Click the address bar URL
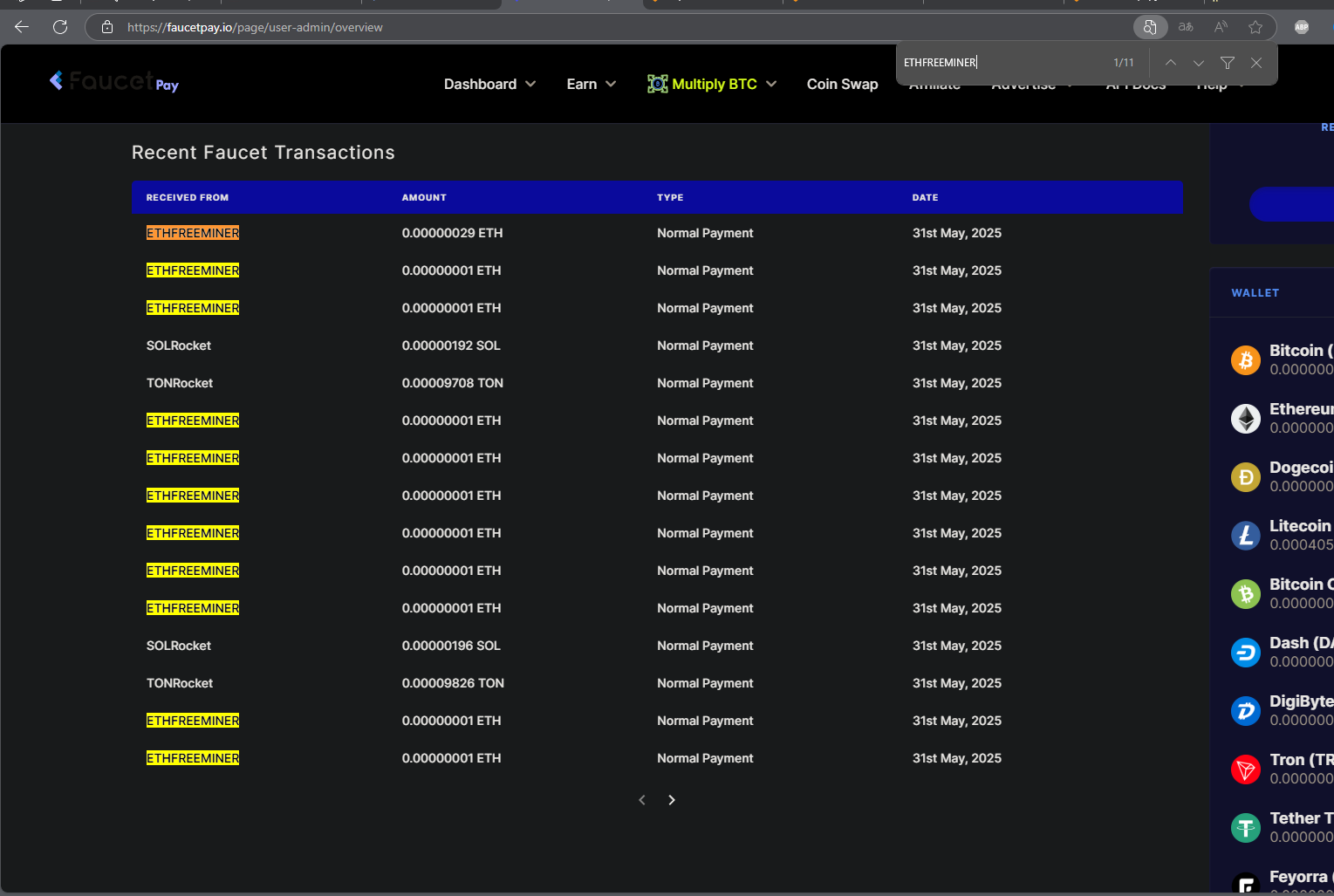1334x896 pixels. click(x=255, y=27)
